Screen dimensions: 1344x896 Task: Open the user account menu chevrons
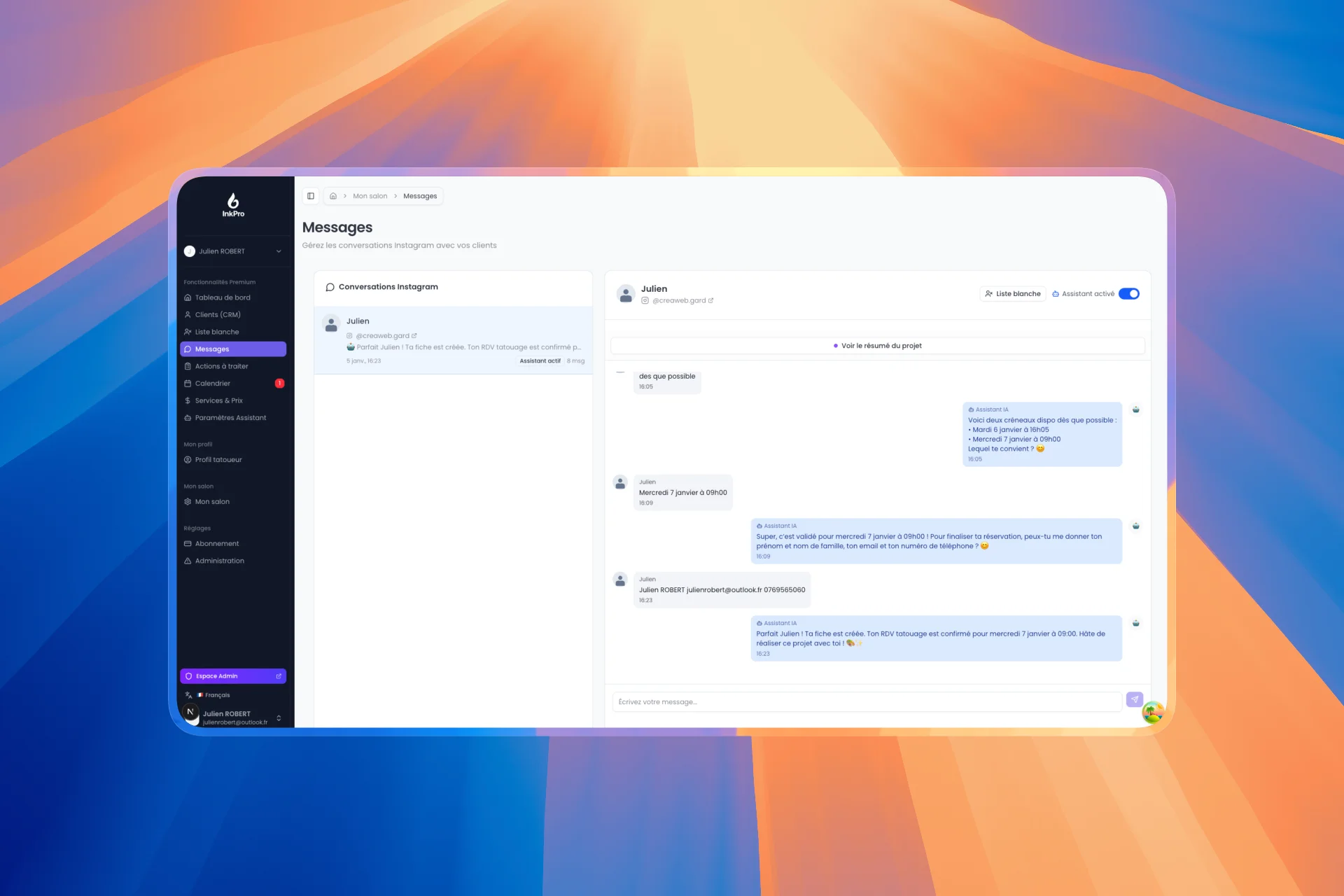click(x=279, y=717)
